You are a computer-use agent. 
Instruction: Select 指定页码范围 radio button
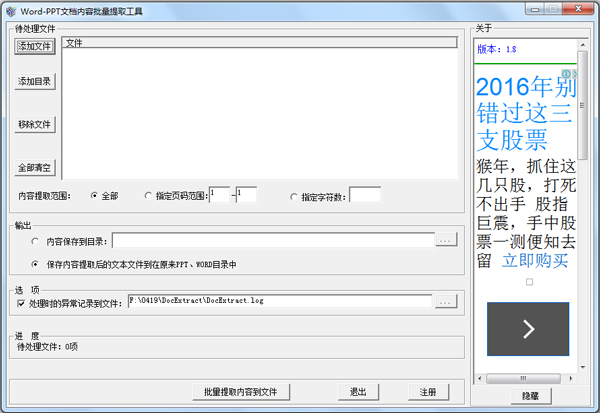(148, 196)
